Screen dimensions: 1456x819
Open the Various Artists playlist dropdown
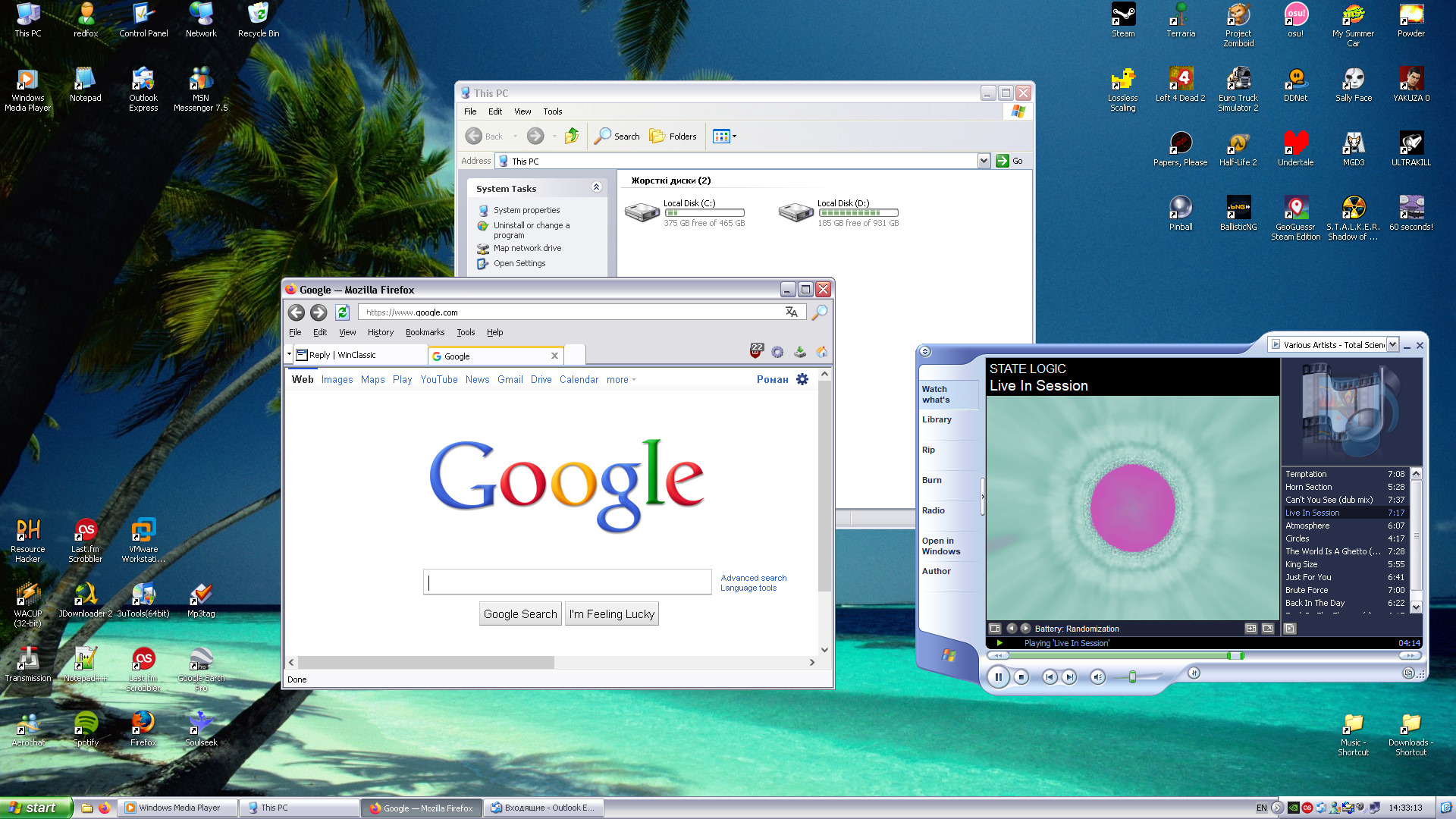click(x=1392, y=345)
